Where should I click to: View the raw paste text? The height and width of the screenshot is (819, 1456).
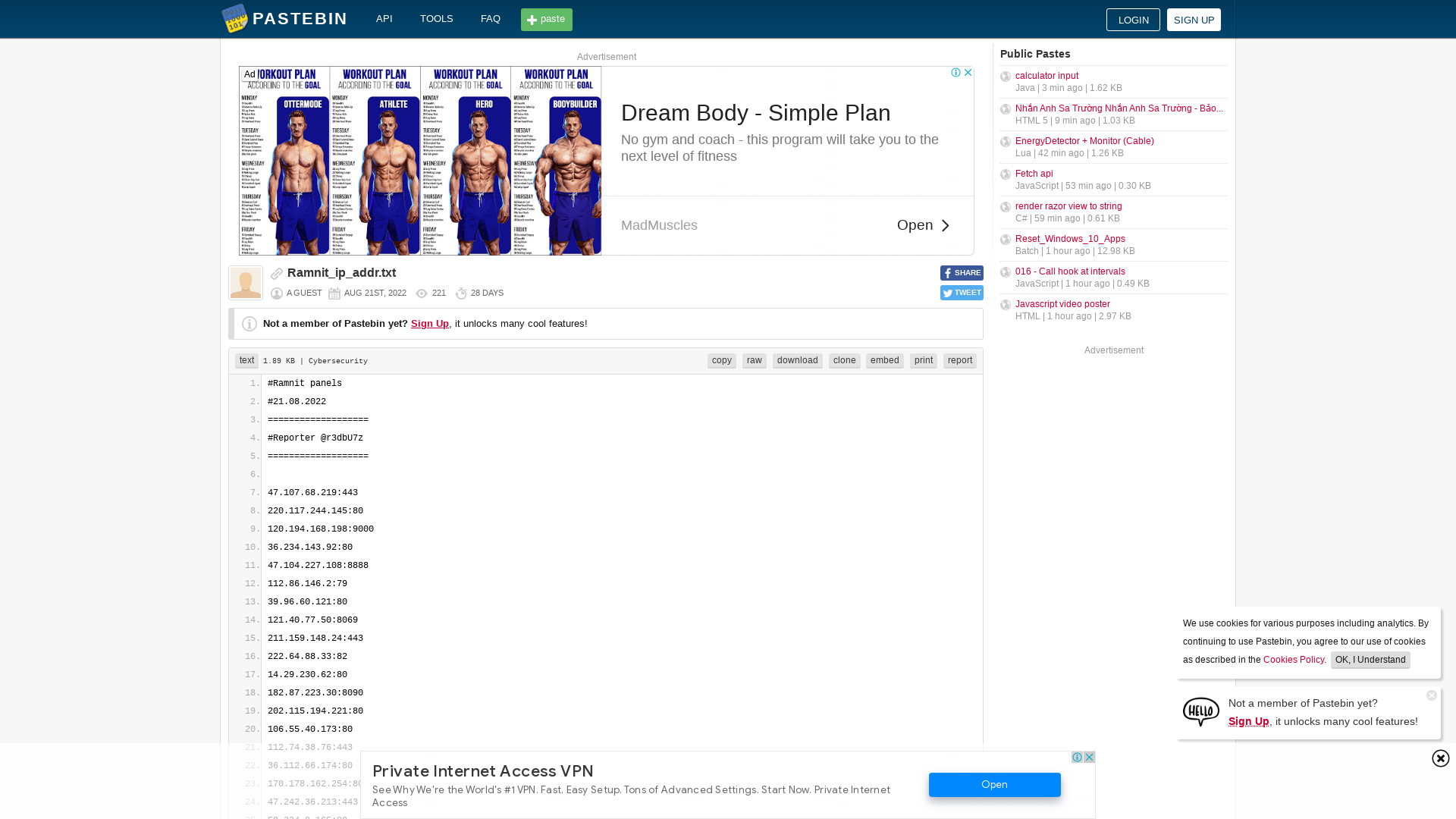click(x=754, y=361)
